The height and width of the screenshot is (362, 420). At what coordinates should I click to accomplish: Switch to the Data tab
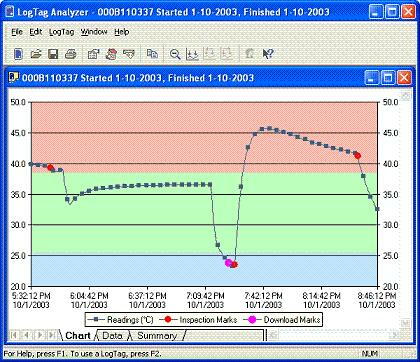[112, 335]
